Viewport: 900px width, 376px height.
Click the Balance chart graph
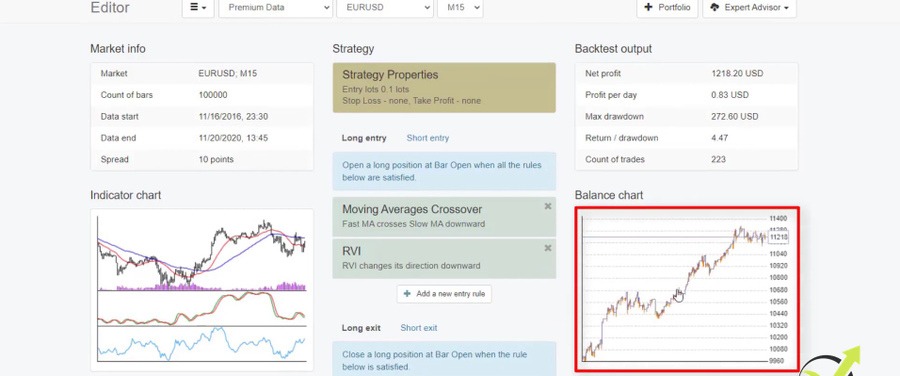click(x=686, y=289)
